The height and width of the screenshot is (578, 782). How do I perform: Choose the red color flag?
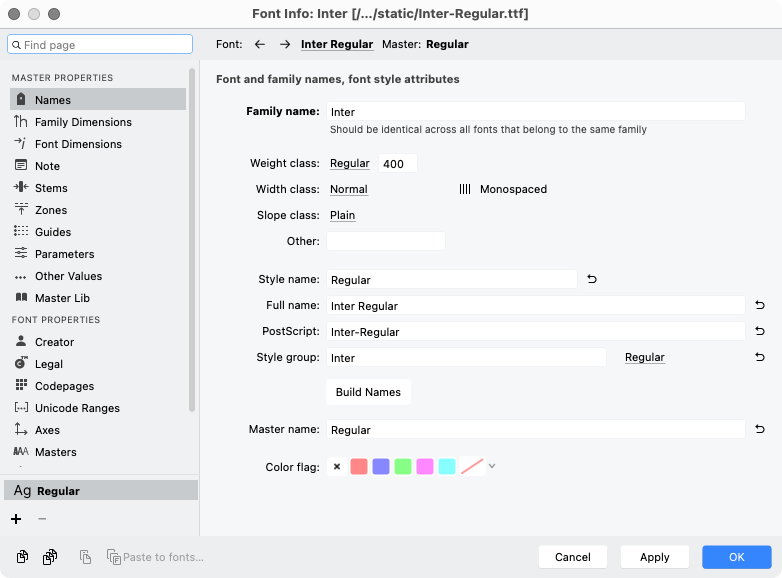[359, 467]
